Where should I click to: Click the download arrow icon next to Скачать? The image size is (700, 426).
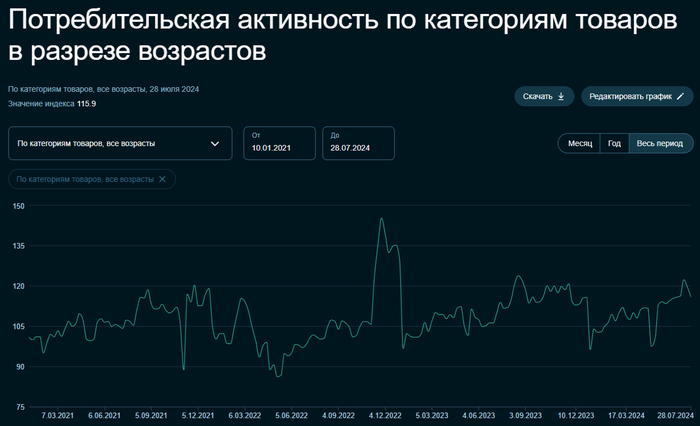point(561,96)
